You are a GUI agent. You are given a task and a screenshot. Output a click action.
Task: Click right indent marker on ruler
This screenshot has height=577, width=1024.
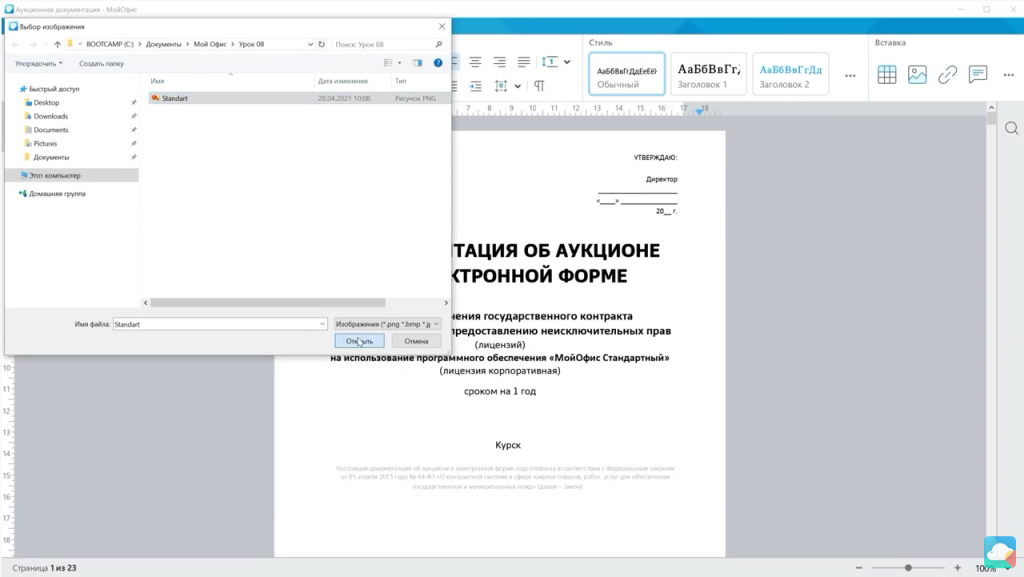click(x=699, y=111)
